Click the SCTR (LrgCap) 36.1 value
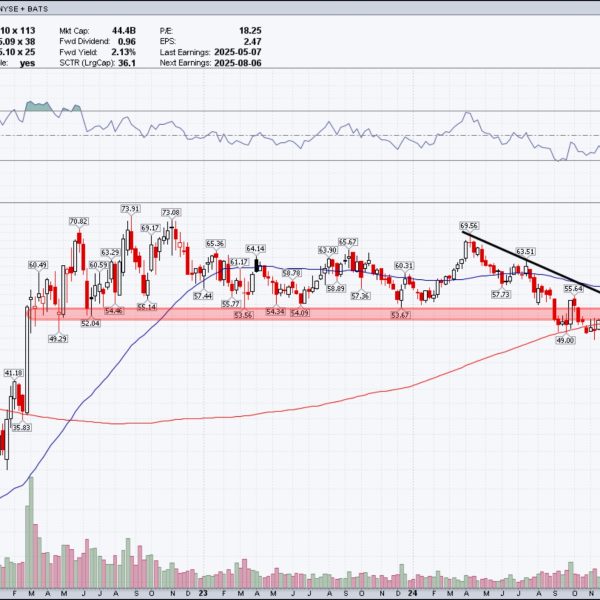 point(127,63)
